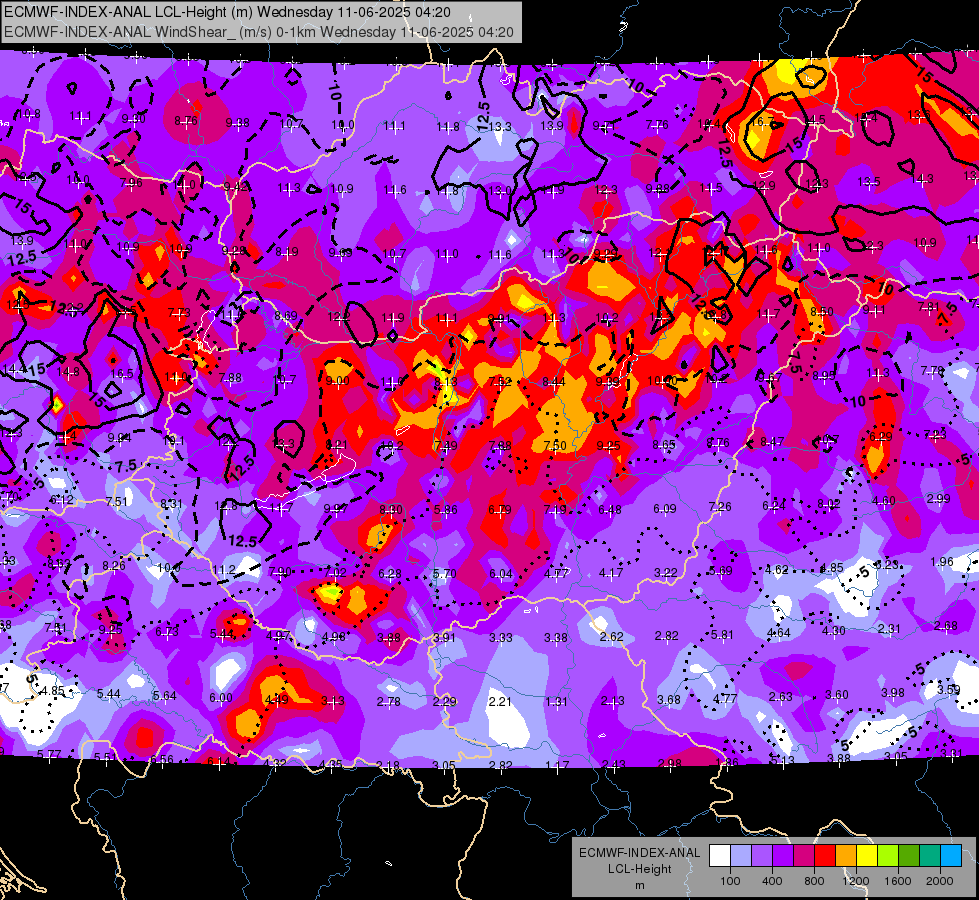
Task: Click the wind shear value 16.5
Action: tap(122, 373)
